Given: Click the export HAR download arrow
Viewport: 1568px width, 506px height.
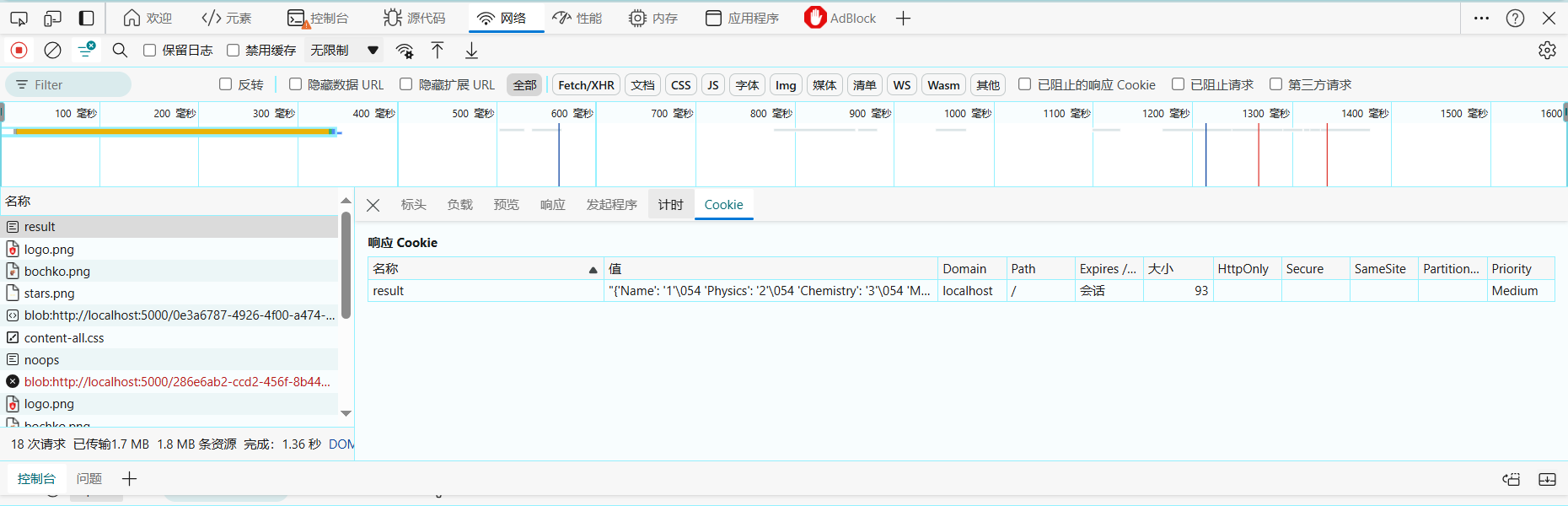Looking at the screenshot, I should click(x=471, y=51).
